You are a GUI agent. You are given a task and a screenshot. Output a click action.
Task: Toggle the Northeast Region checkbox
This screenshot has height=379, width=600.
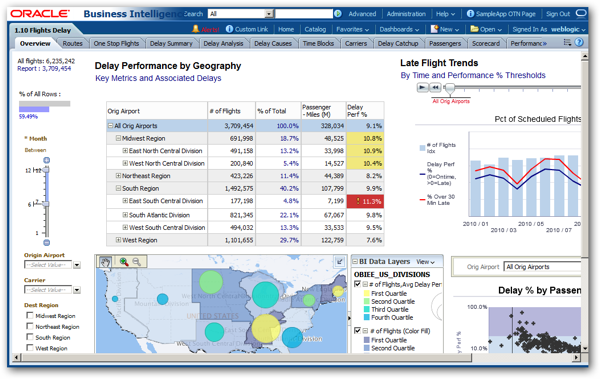click(x=29, y=326)
